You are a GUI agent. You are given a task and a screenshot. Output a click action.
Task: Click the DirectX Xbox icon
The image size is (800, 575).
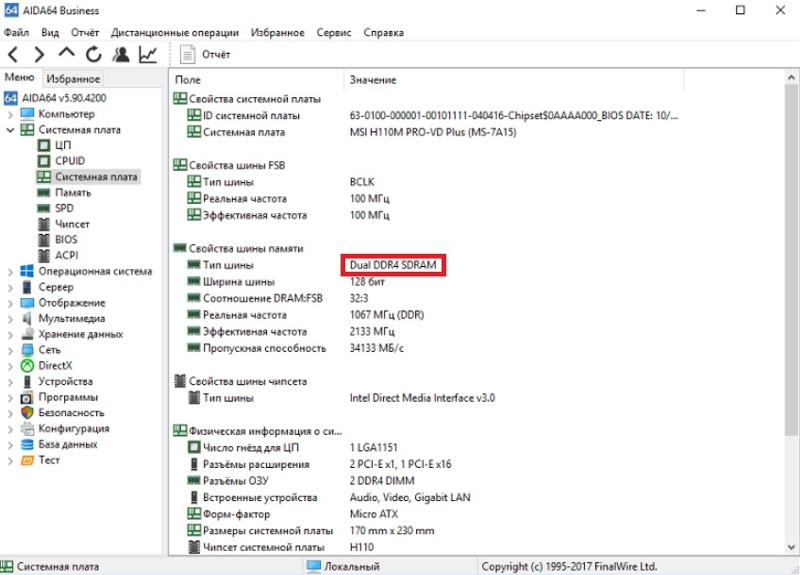[x=27, y=366]
